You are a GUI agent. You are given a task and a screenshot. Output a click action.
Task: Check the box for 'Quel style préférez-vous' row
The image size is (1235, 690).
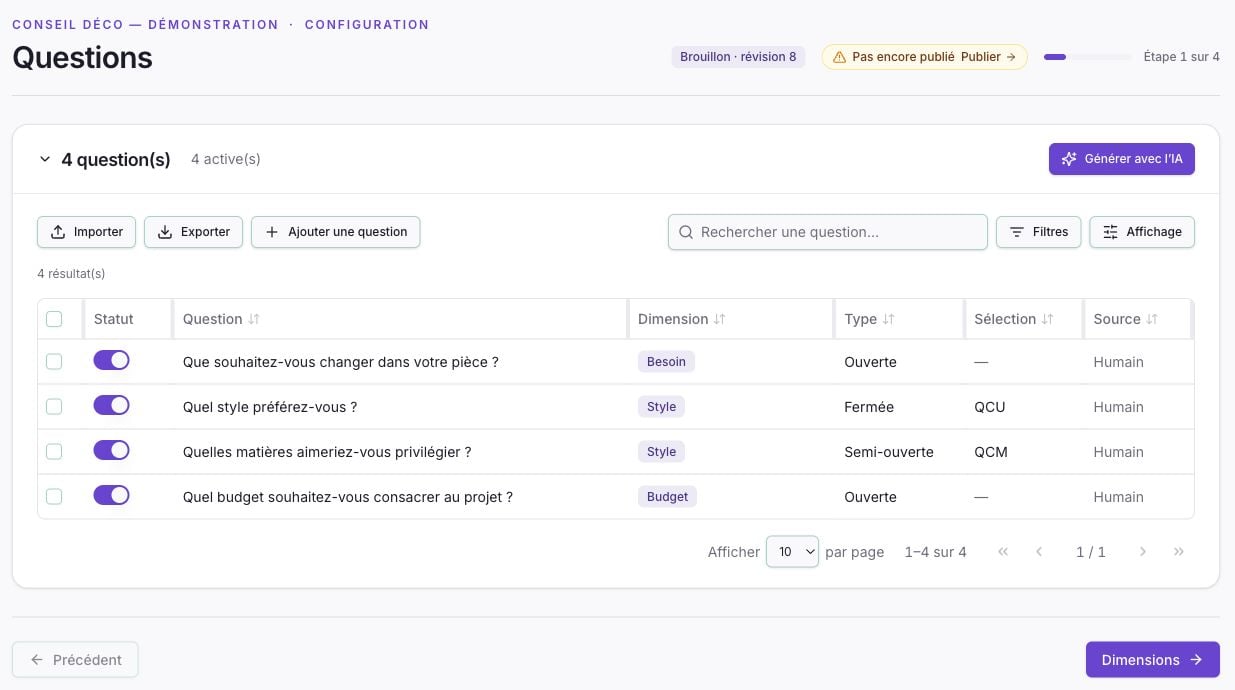point(54,407)
